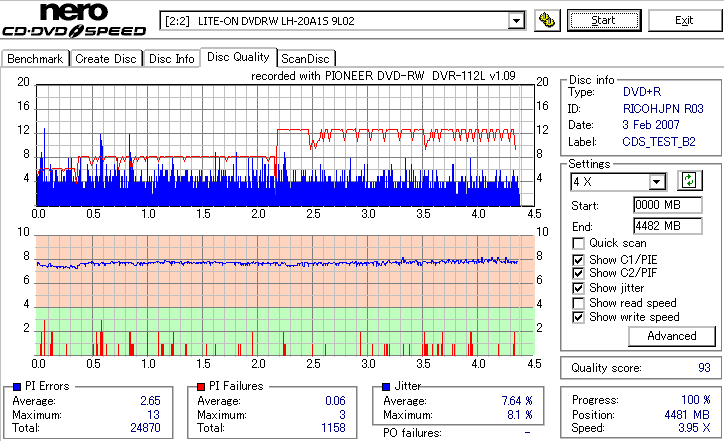Go to the Disc Info tab
This screenshot has width=724, height=441.
pyautogui.click(x=171, y=59)
